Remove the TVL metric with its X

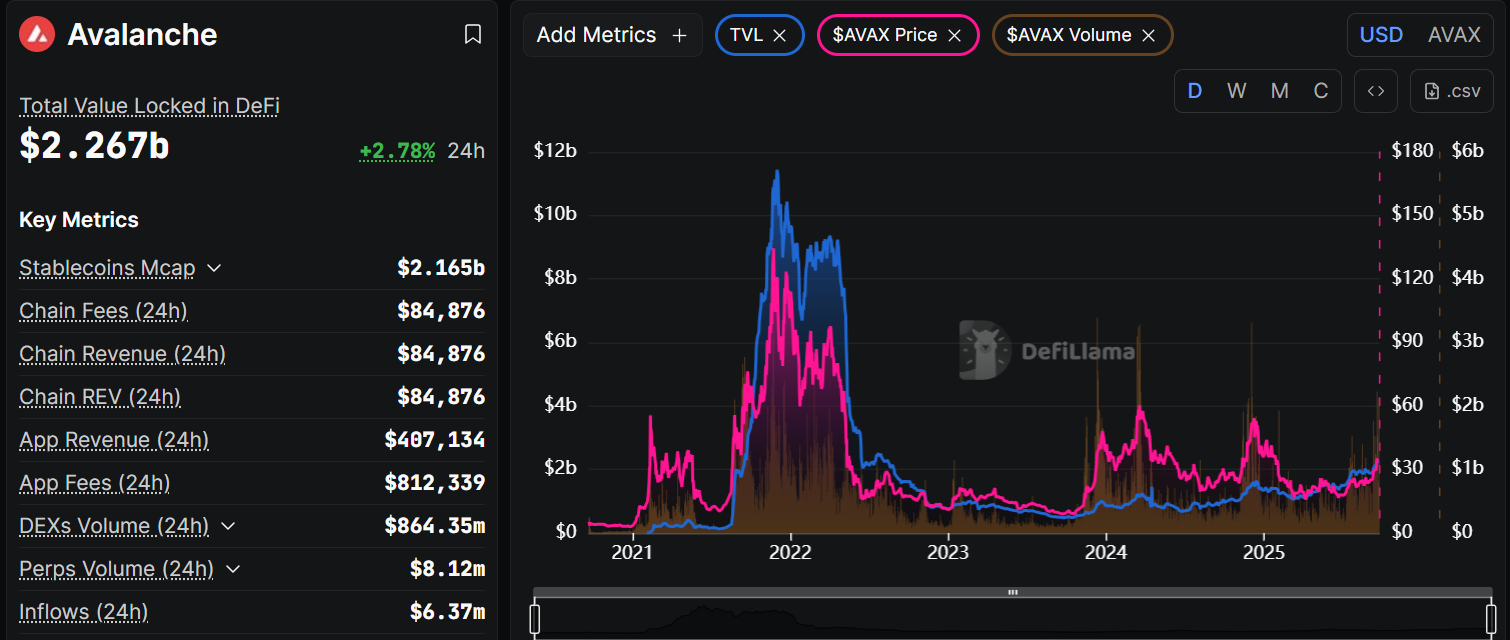[x=780, y=35]
